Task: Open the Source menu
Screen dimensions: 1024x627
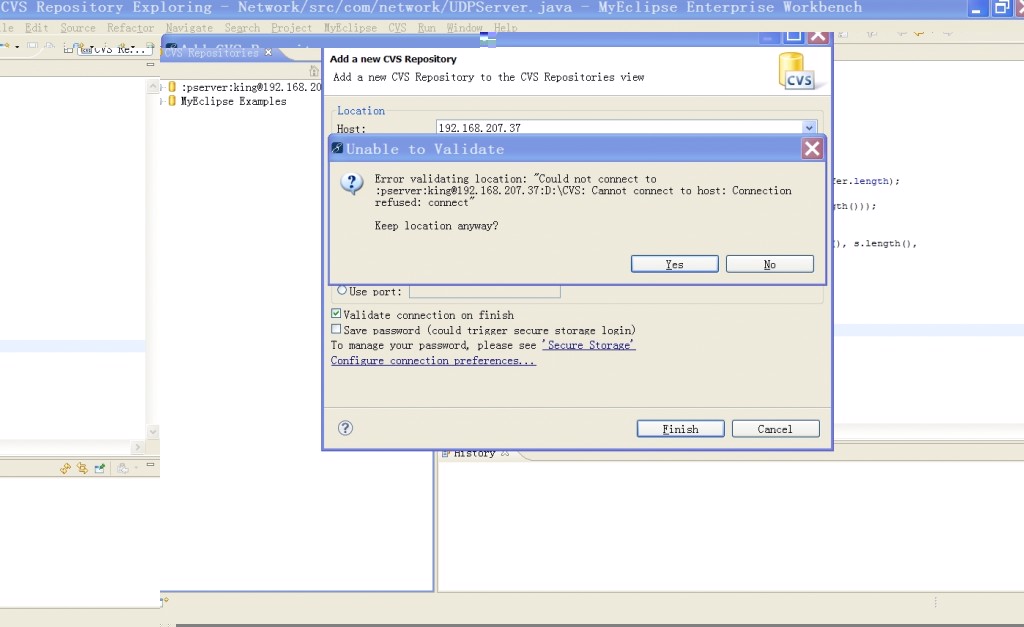Action: click(x=78, y=27)
